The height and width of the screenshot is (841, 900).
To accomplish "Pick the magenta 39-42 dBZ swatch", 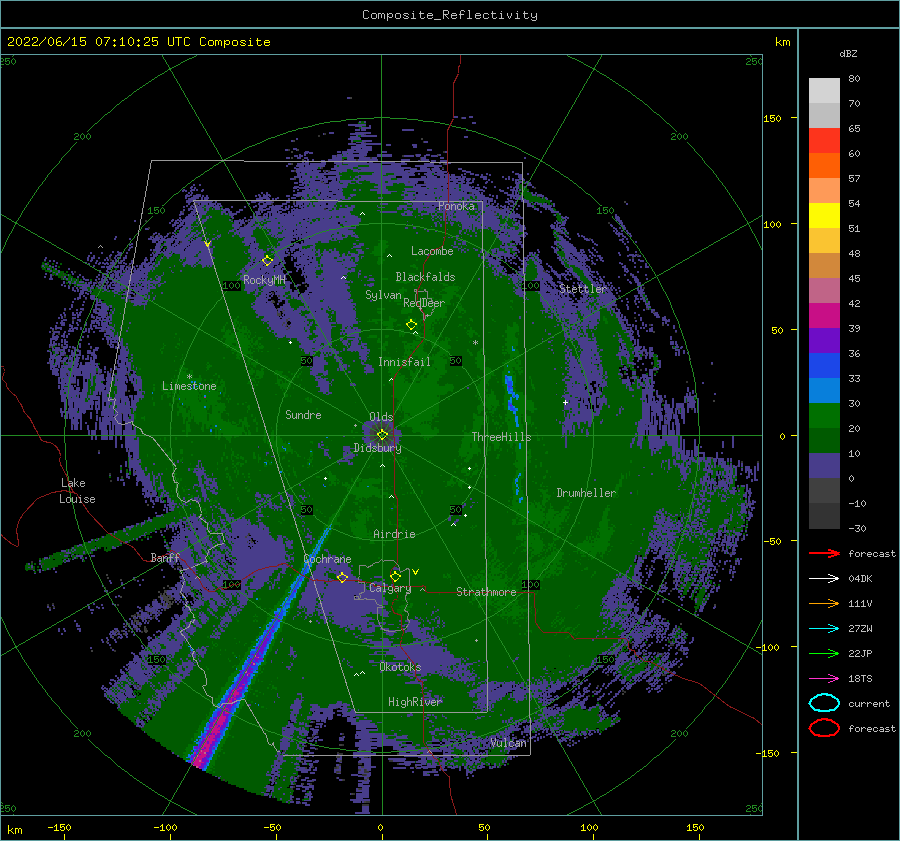I will point(824,315).
